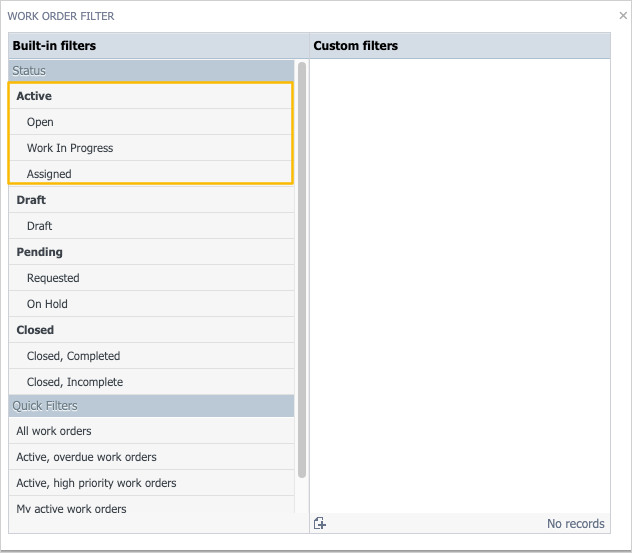
Task: Select the Work In Progress filter
Action: click(x=70, y=148)
